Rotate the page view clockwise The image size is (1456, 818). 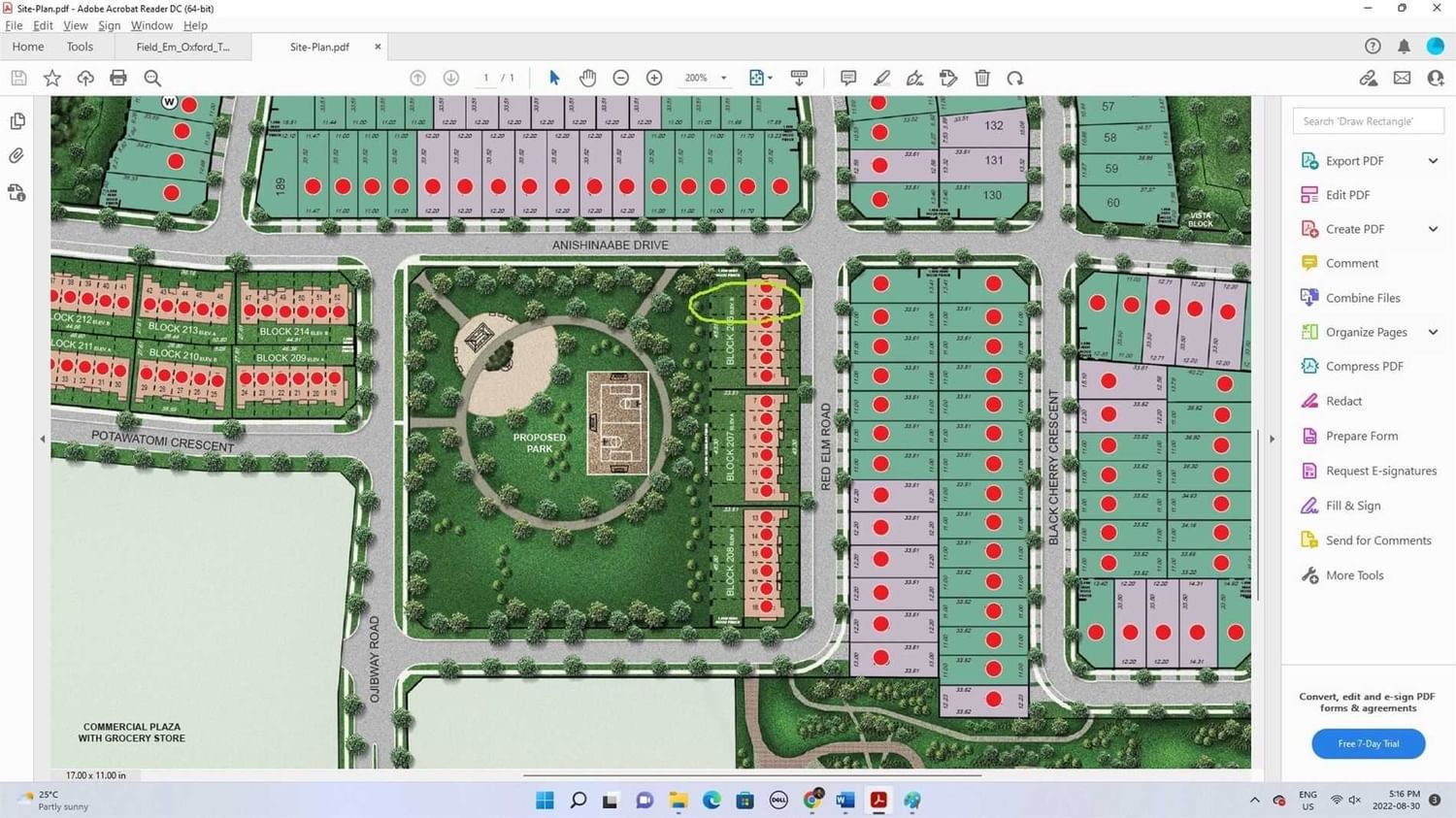[1015, 78]
